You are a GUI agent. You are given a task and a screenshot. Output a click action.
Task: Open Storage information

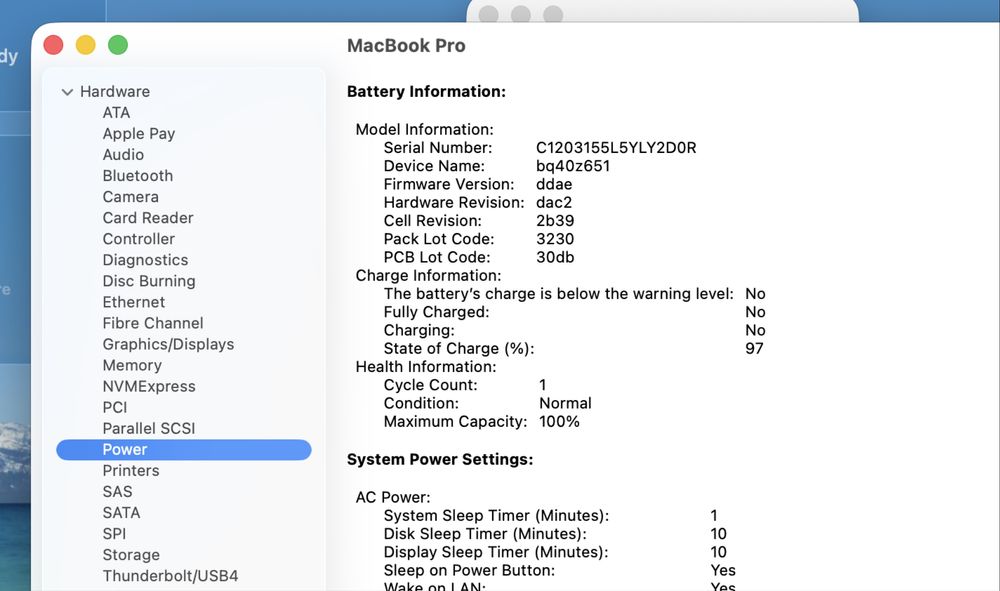click(131, 555)
